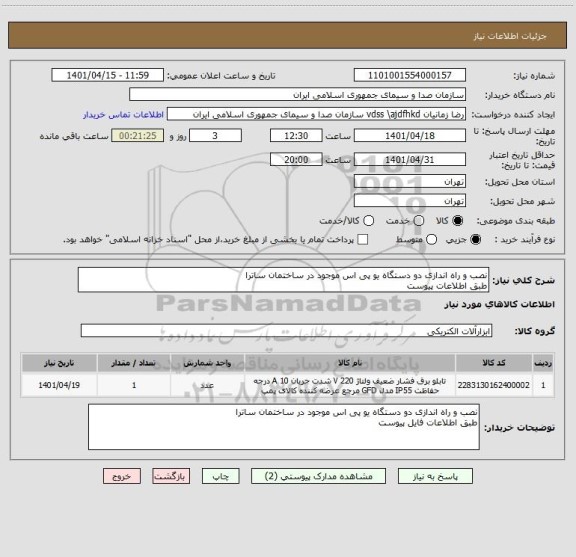Select the کالا/خدمت radio button

[x=368, y=221]
